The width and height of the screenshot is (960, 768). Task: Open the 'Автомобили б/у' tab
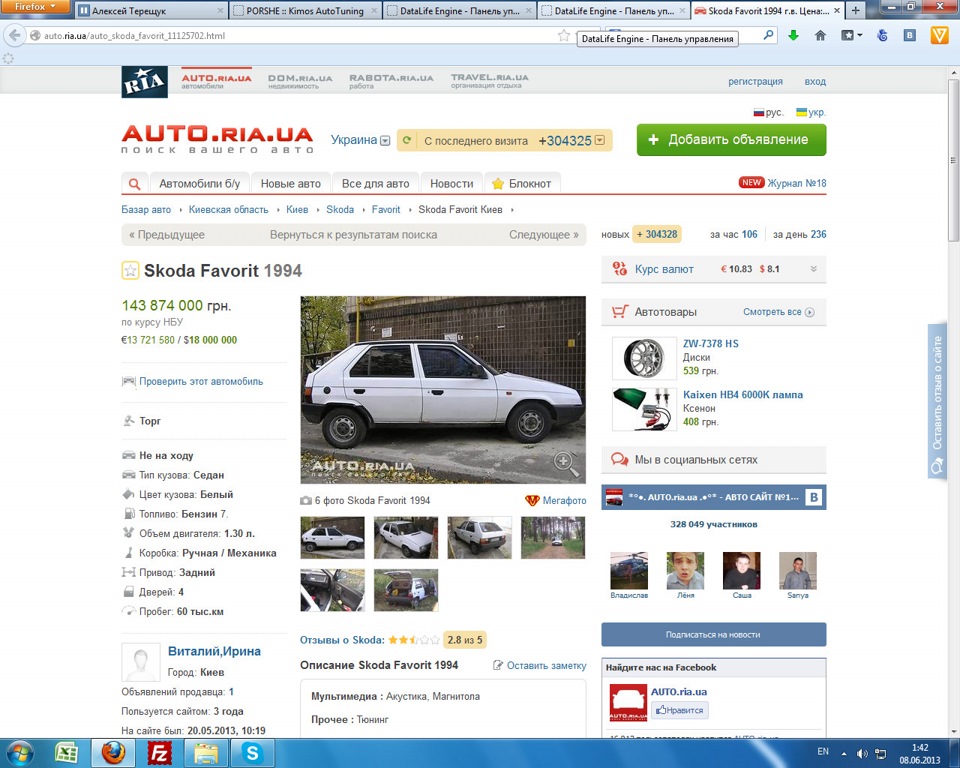200,184
